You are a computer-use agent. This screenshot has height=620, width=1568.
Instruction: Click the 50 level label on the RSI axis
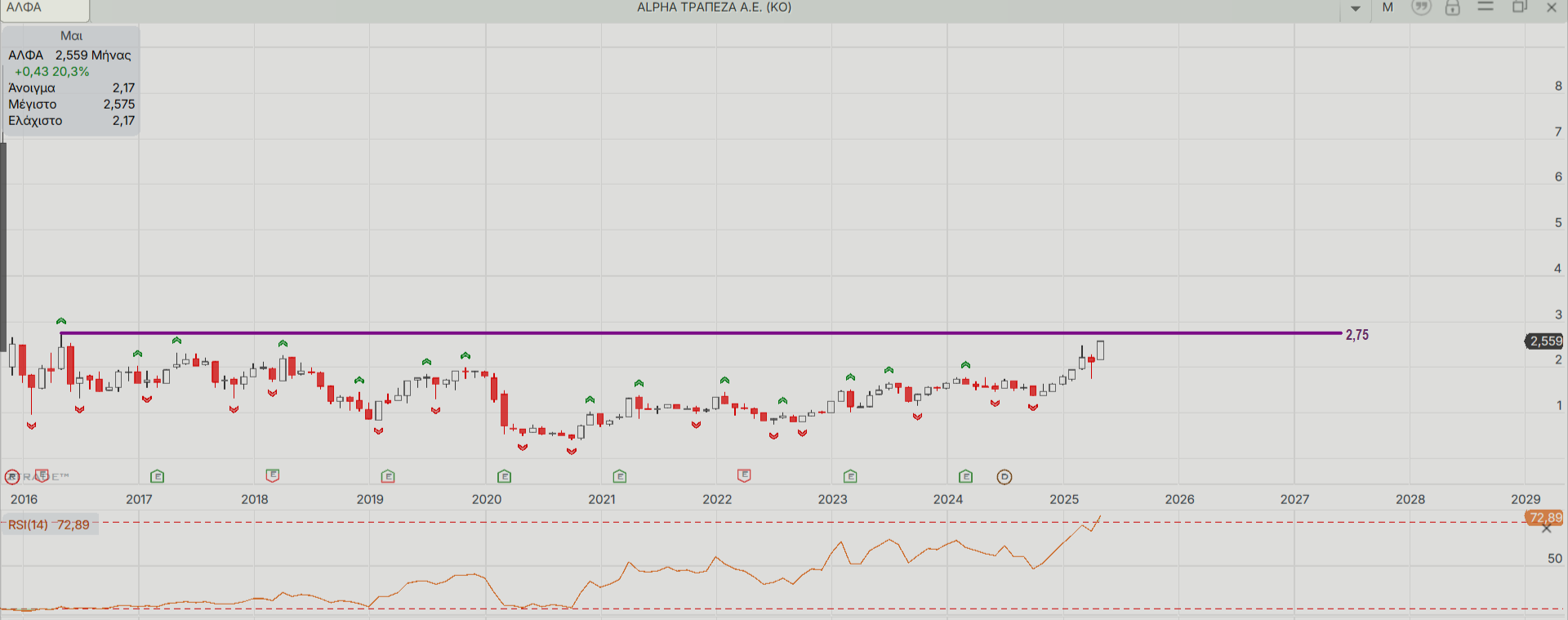point(1555,559)
